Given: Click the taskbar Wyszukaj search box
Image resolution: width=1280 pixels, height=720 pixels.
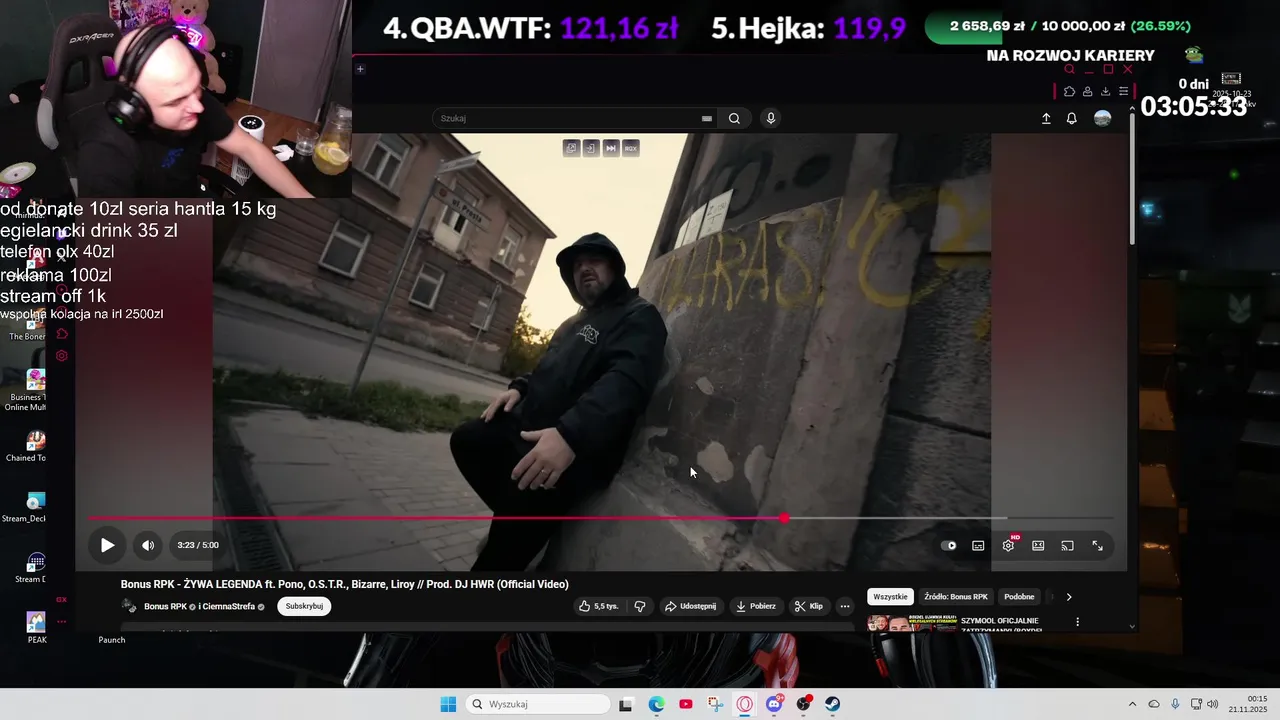Looking at the screenshot, I should coord(539,704).
